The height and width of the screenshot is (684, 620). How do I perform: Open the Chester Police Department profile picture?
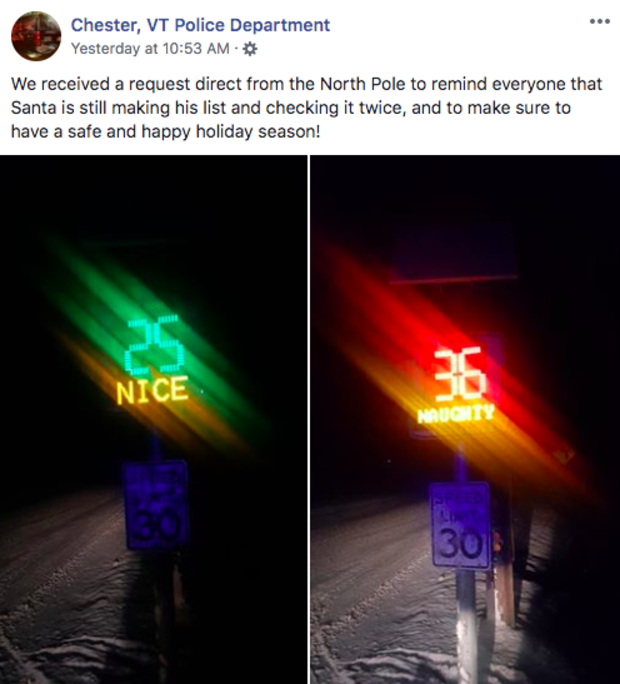click(x=36, y=36)
